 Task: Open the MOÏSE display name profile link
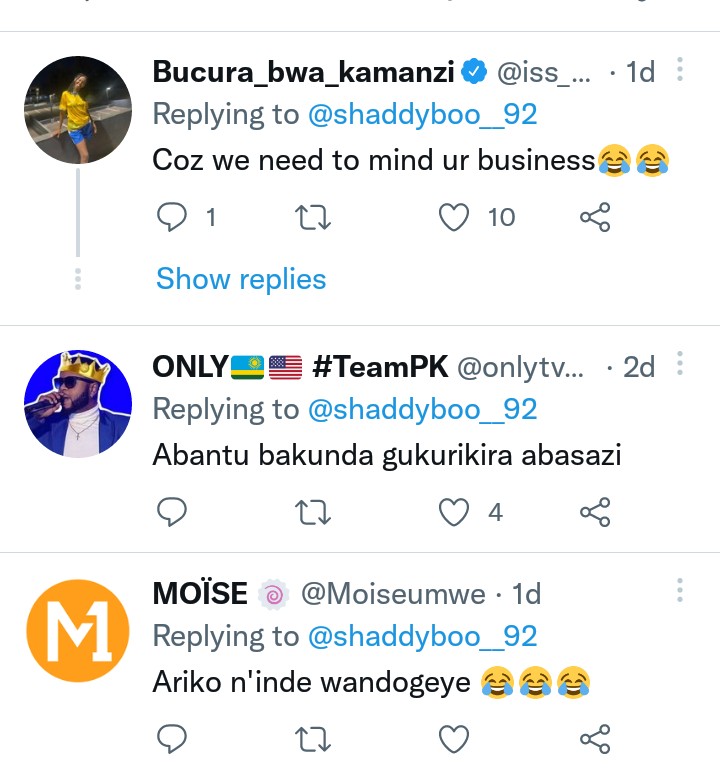200,594
